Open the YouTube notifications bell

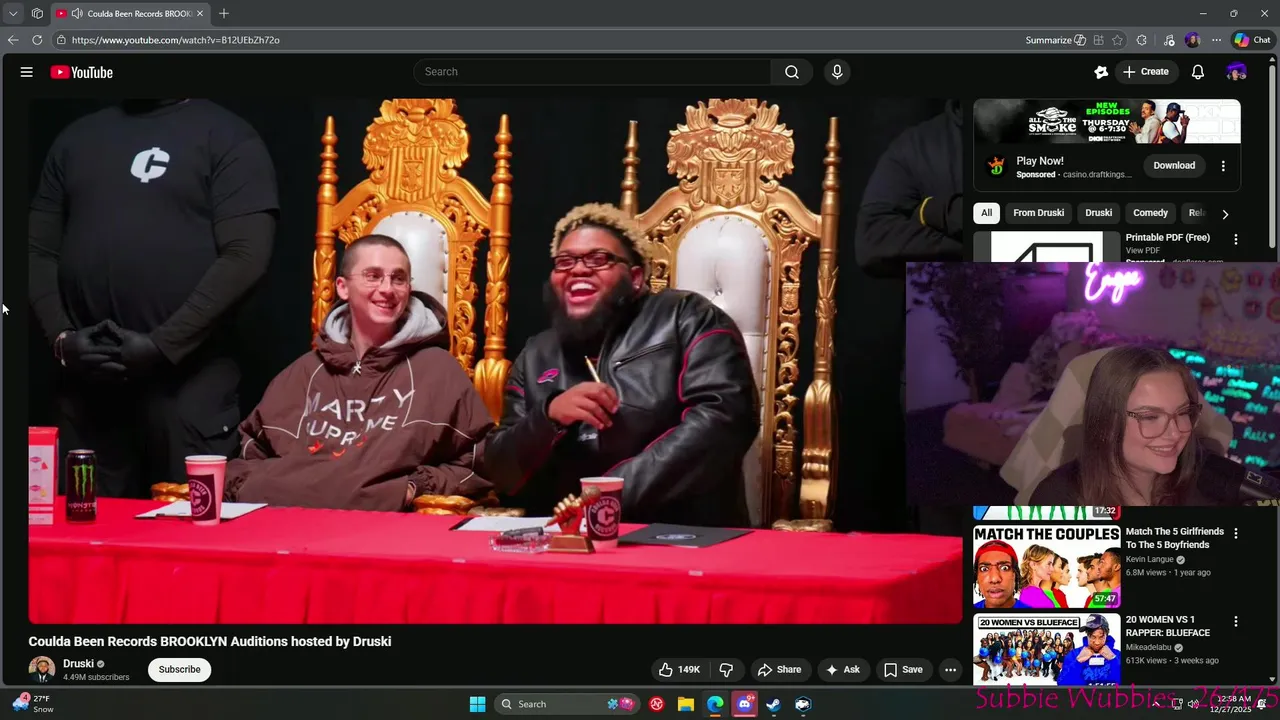pos(1198,72)
